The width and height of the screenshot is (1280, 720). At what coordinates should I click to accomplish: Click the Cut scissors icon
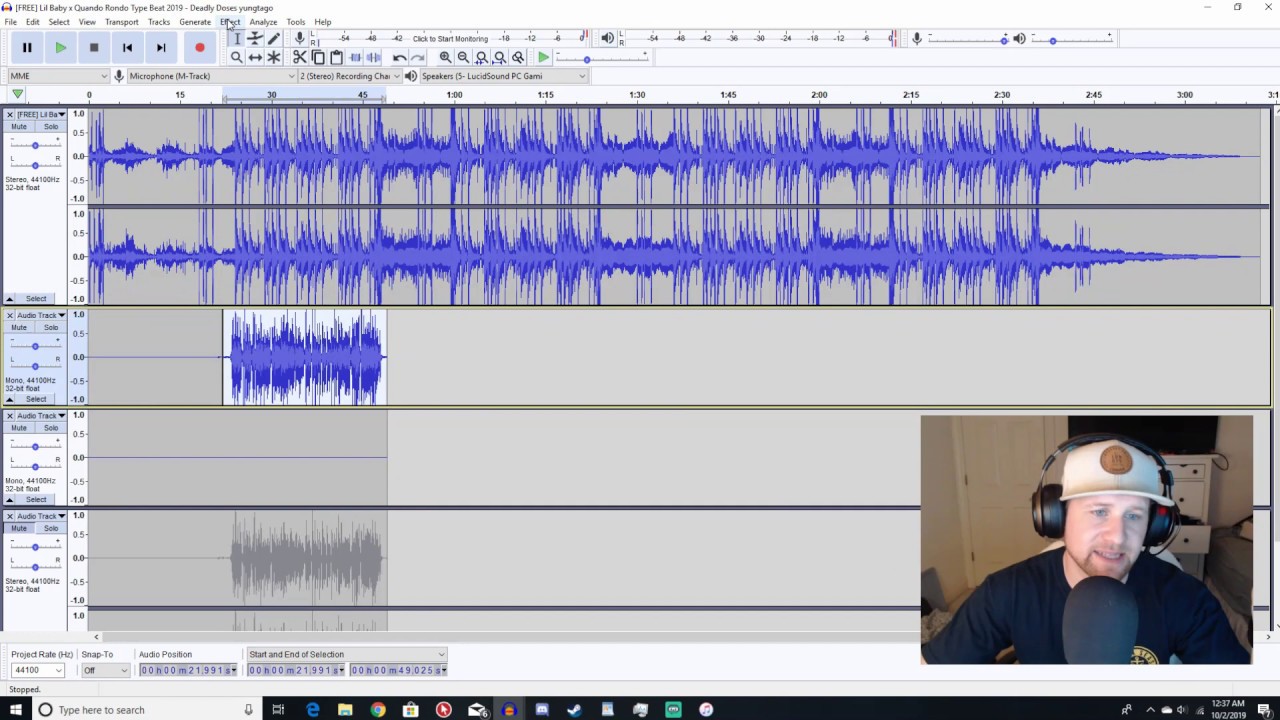click(x=299, y=57)
